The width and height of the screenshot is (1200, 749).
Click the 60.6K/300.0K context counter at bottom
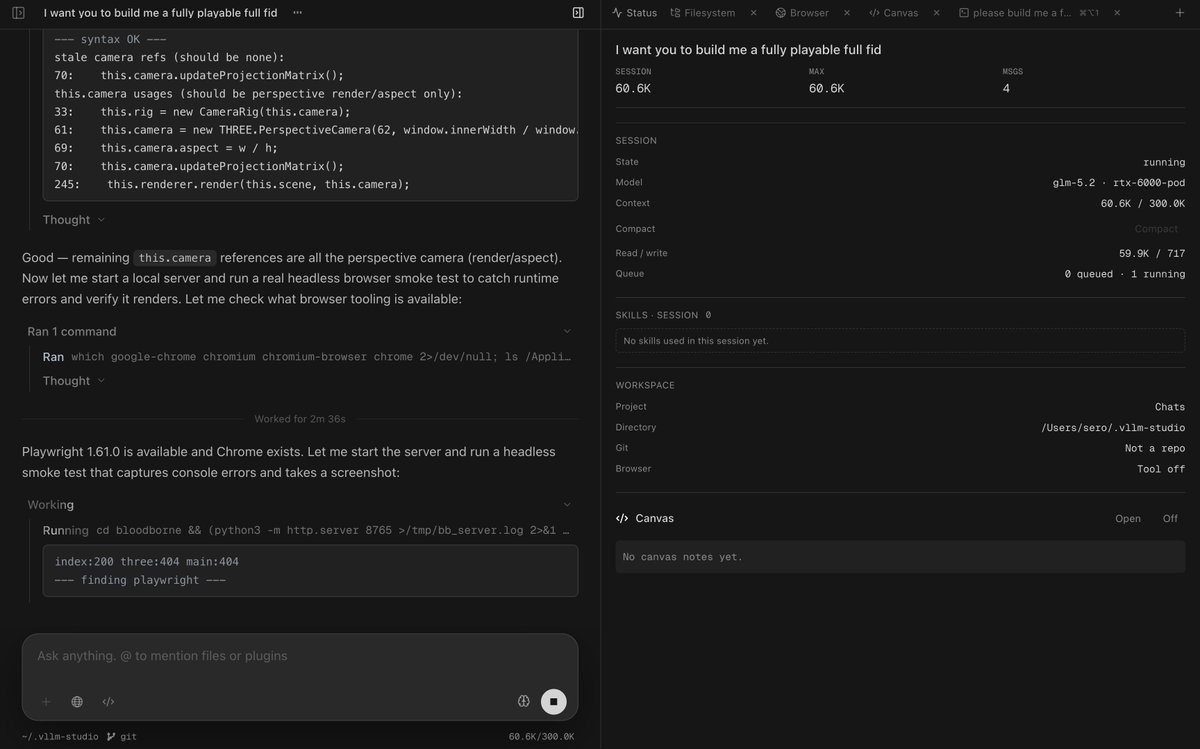(x=541, y=737)
